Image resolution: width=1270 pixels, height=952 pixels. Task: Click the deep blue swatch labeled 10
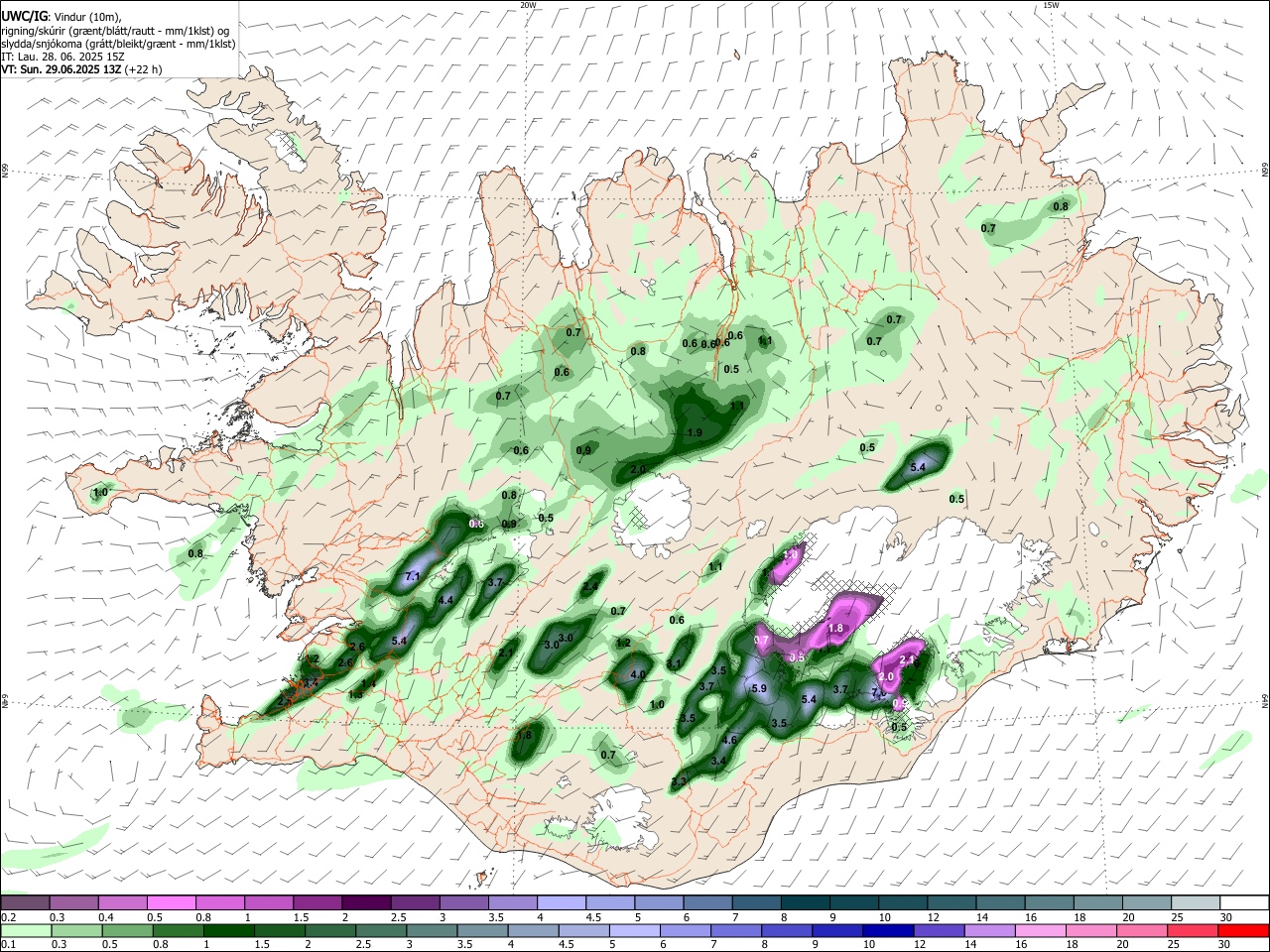click(x=887, y=931)
